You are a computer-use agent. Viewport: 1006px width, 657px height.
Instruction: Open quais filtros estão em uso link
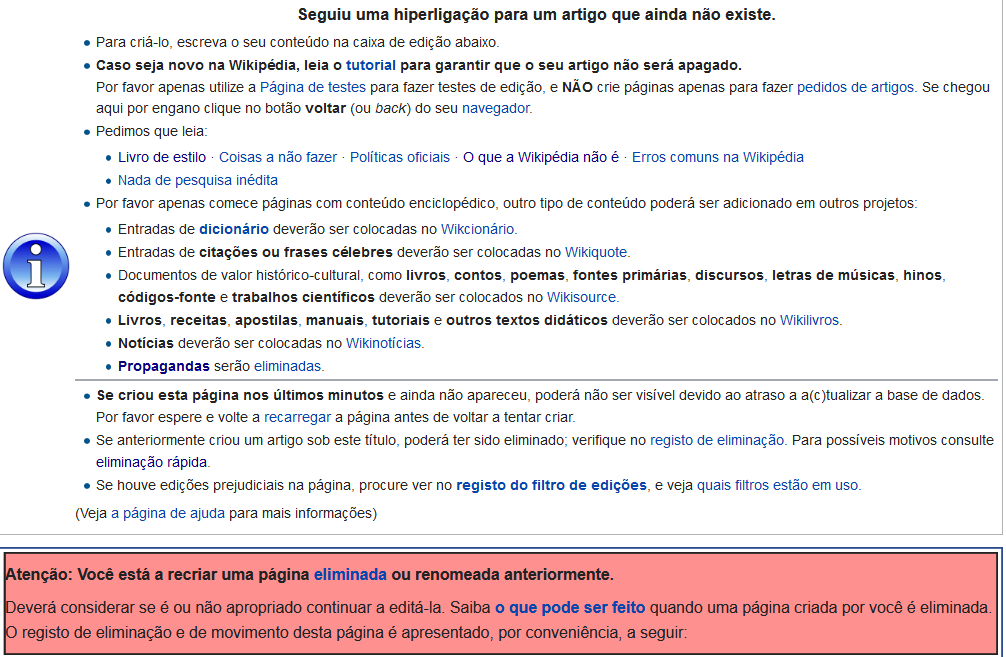(778, 485)
